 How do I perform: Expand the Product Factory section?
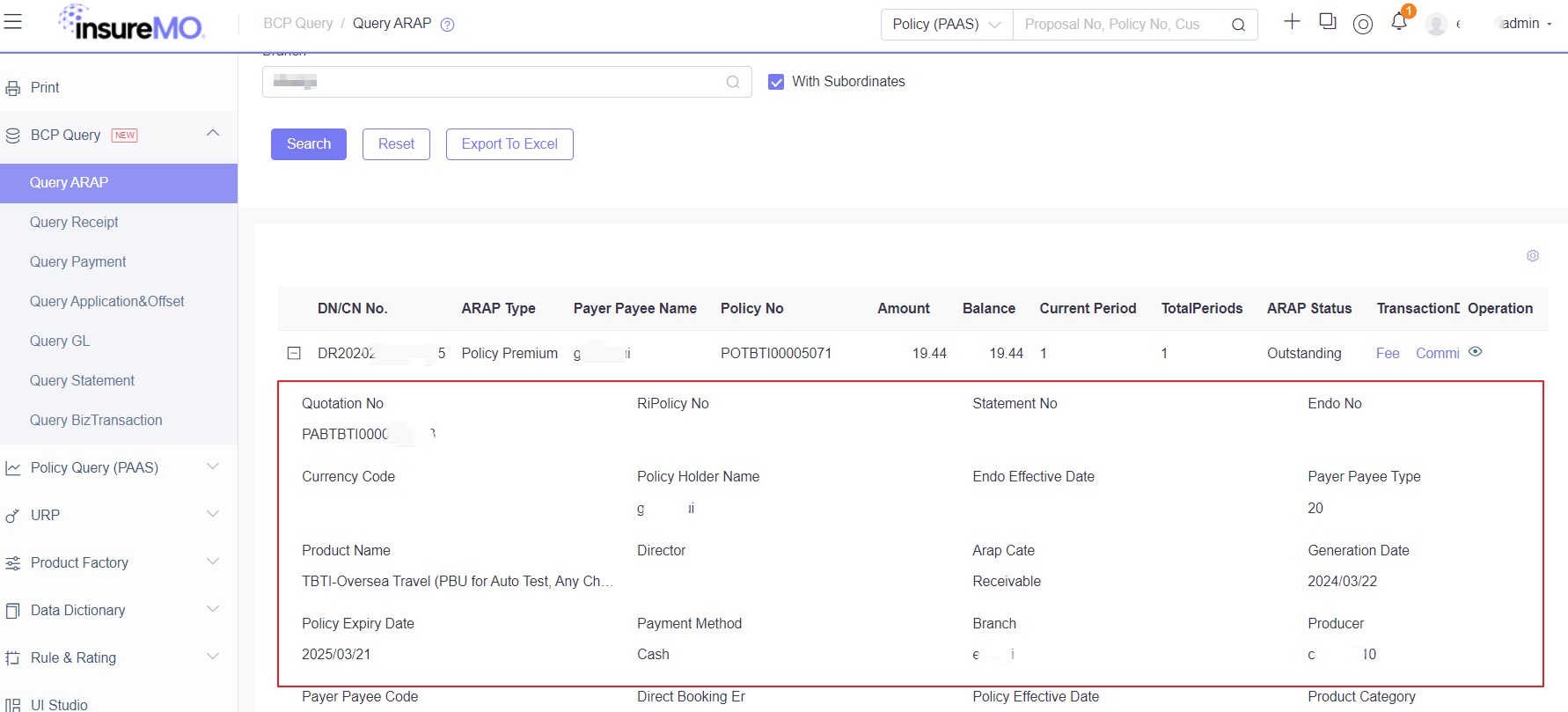point(213,561)
